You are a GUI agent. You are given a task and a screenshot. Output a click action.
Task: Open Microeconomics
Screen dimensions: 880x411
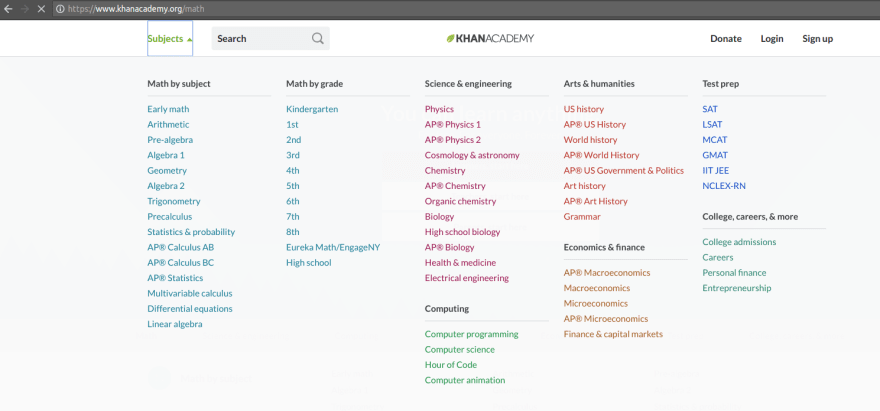pos(596,303)
